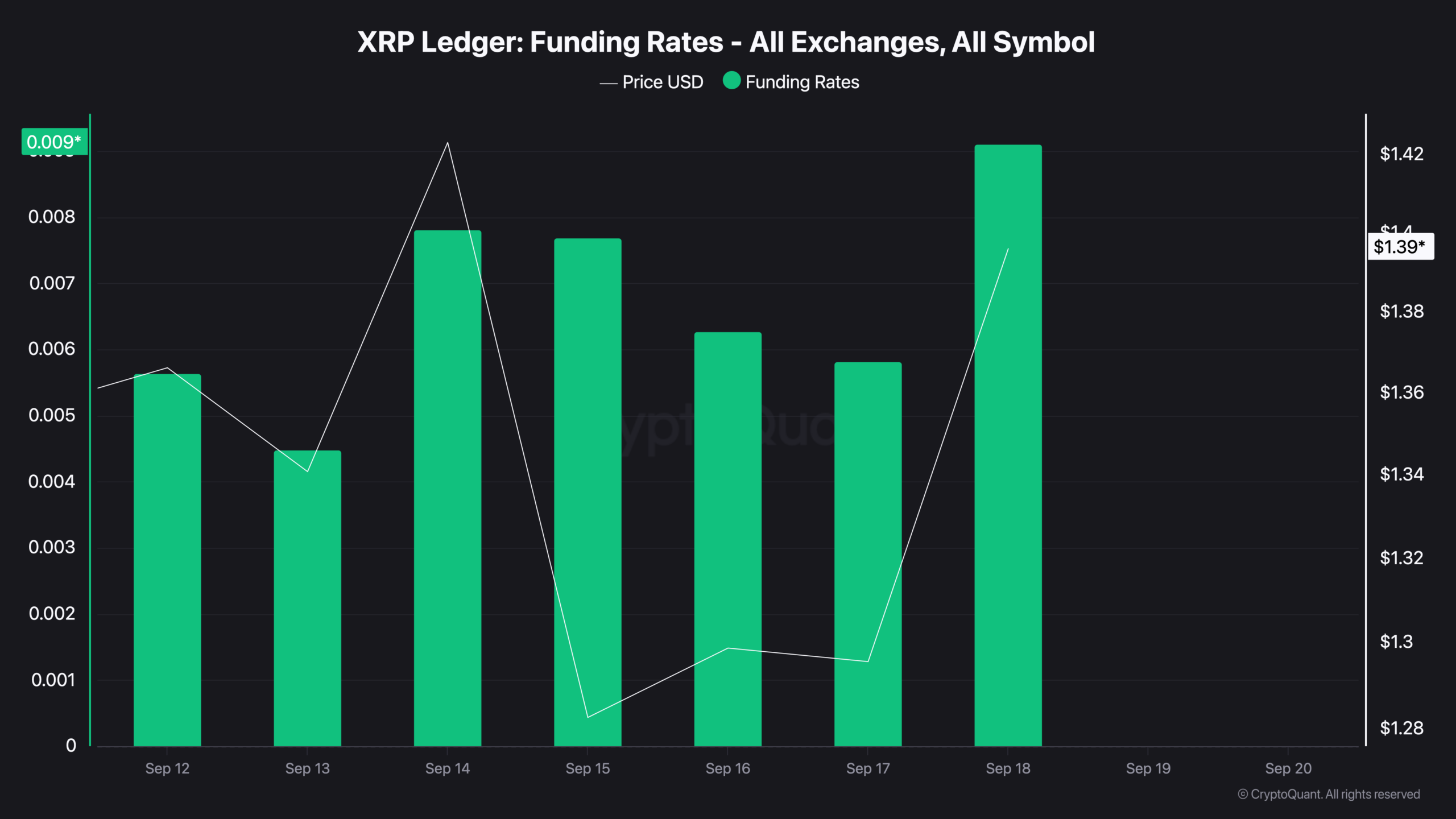Toggle the Funding Rates legend green circle
Viewport: 1456px width, 819px height.
[x=731, y=81]
